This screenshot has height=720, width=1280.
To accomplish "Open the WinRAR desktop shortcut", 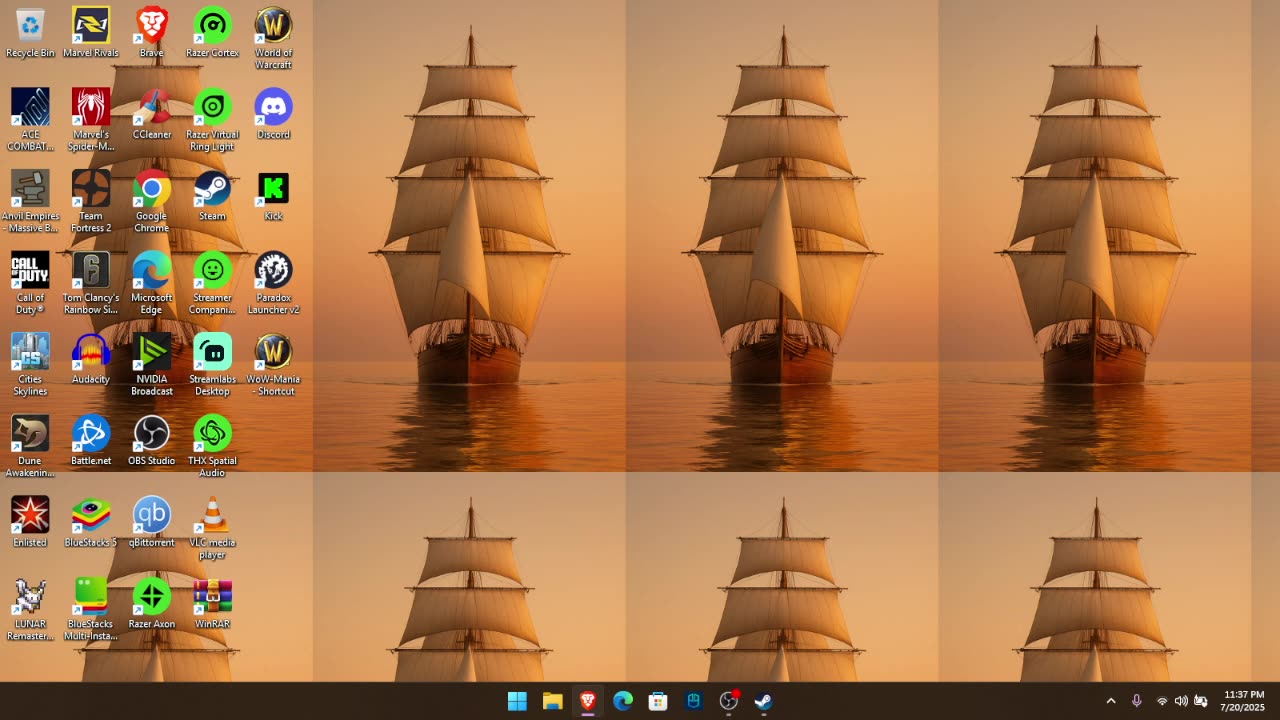I will pyautogui.click(x=212, y=603).
